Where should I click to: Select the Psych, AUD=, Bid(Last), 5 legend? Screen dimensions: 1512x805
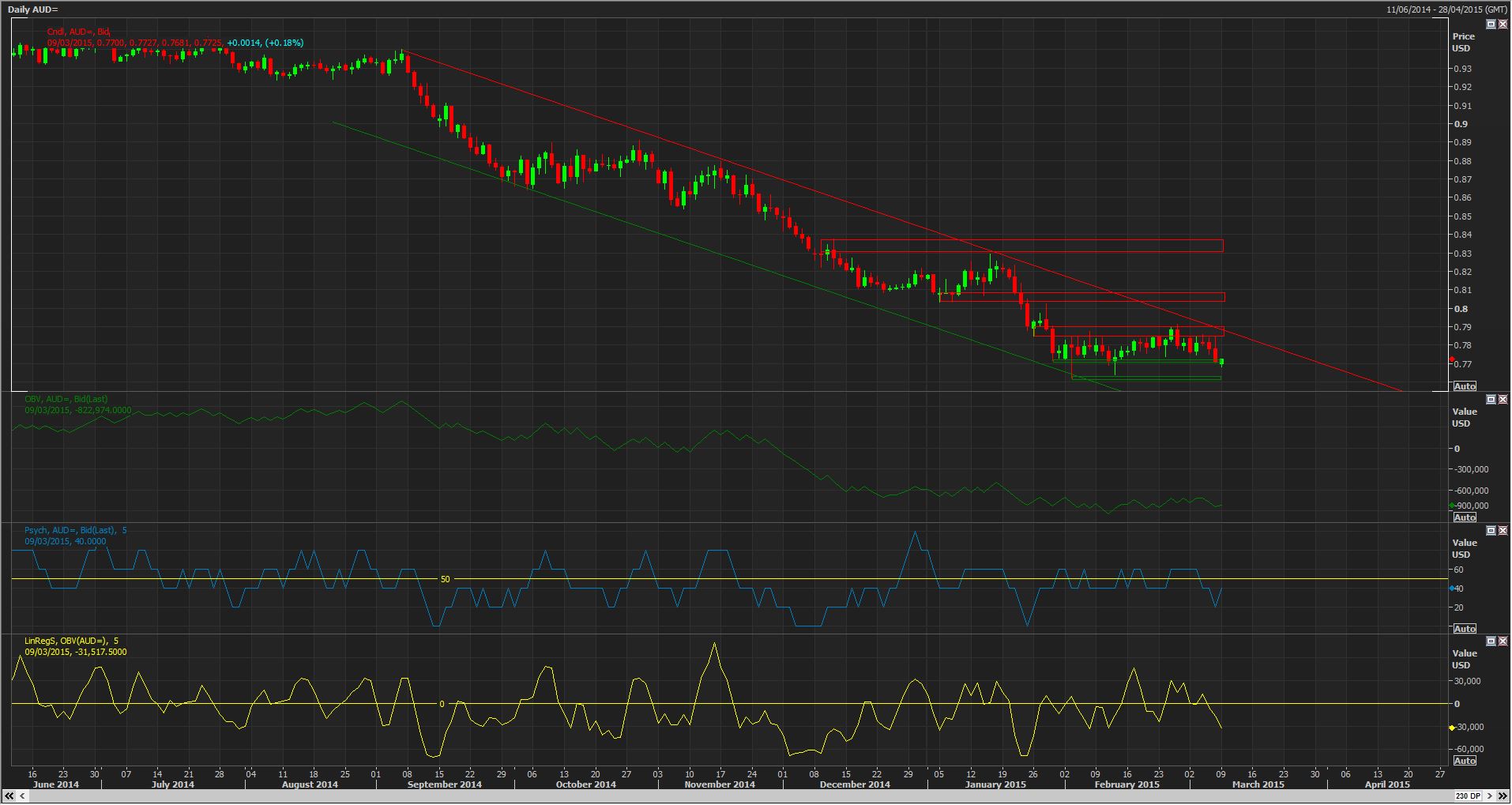click(x=75, y=530)
